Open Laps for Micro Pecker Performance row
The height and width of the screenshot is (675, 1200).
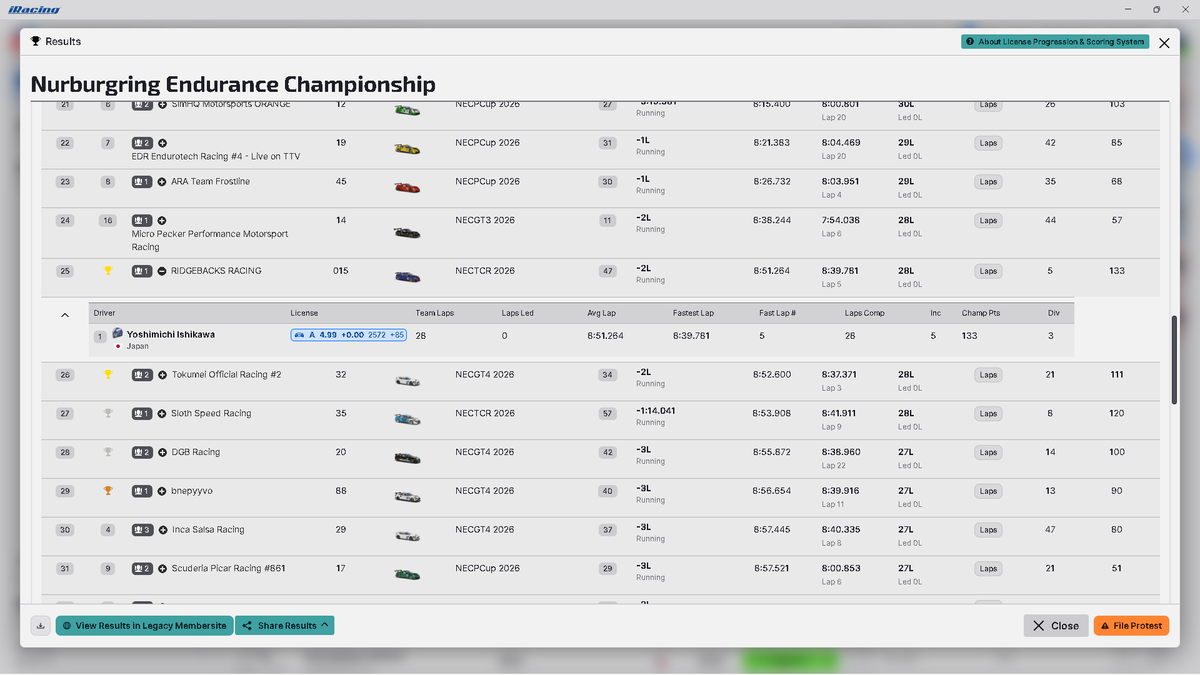point(988,220)
